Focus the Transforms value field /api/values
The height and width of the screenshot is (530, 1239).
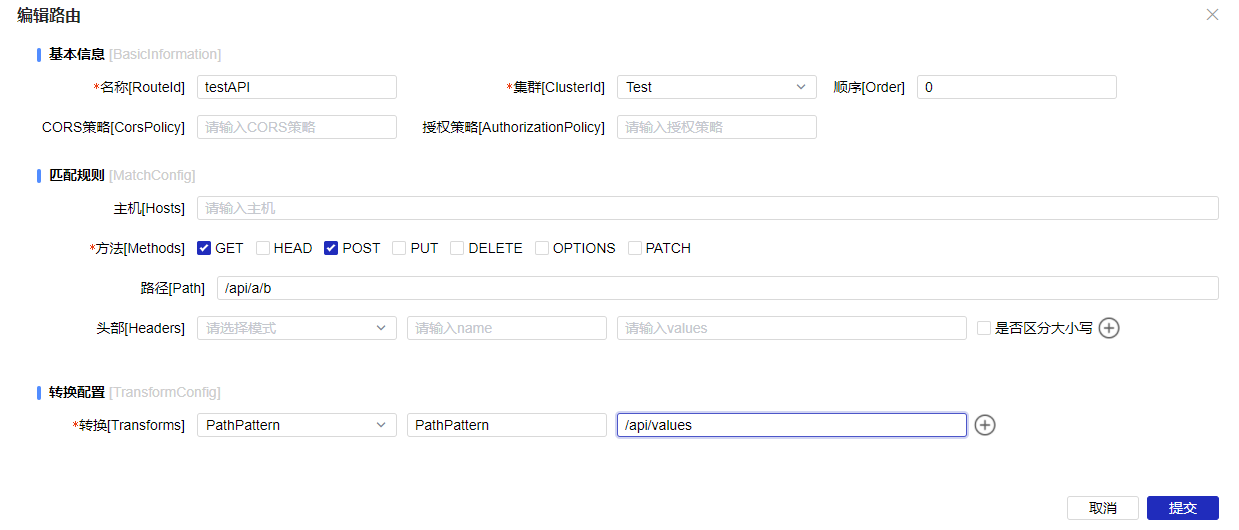(x=792, y=425)
